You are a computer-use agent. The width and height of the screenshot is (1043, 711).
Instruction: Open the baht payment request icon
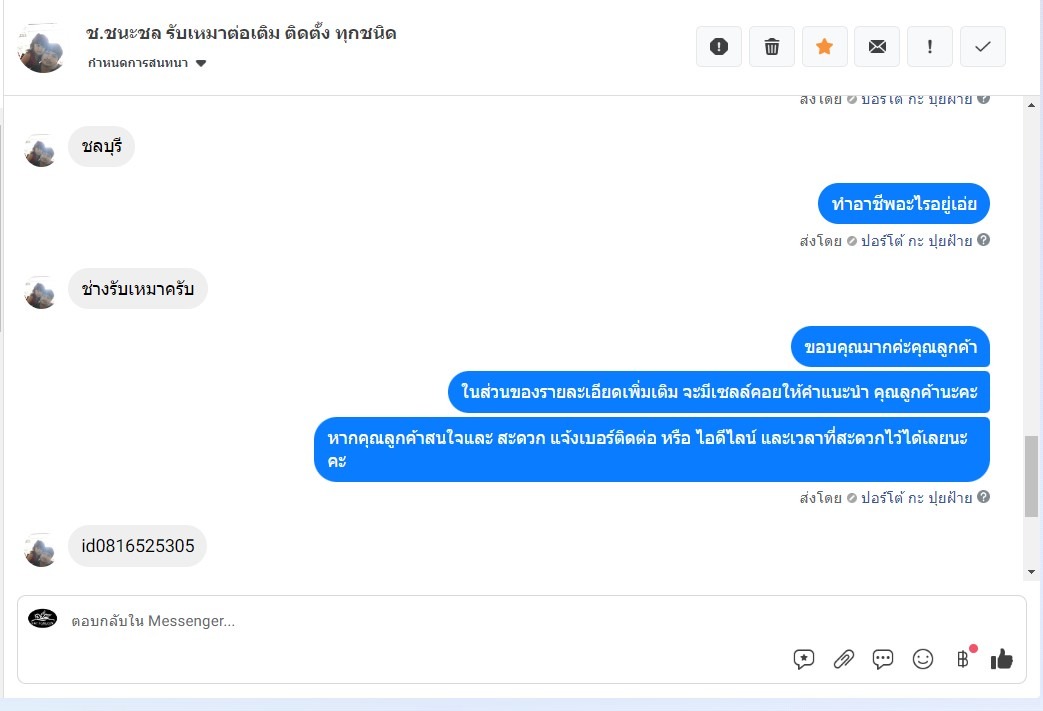coord(963,659)
